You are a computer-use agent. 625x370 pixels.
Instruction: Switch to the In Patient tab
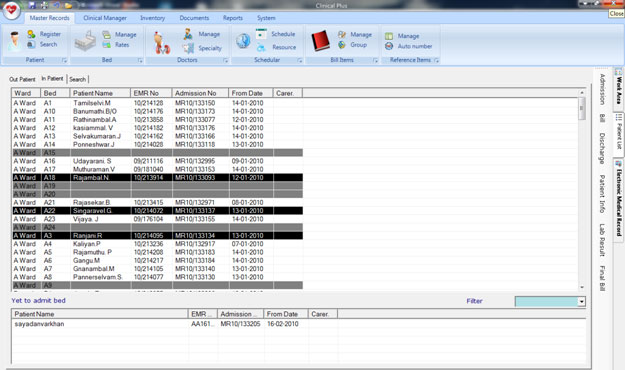[x=52, y=79]
